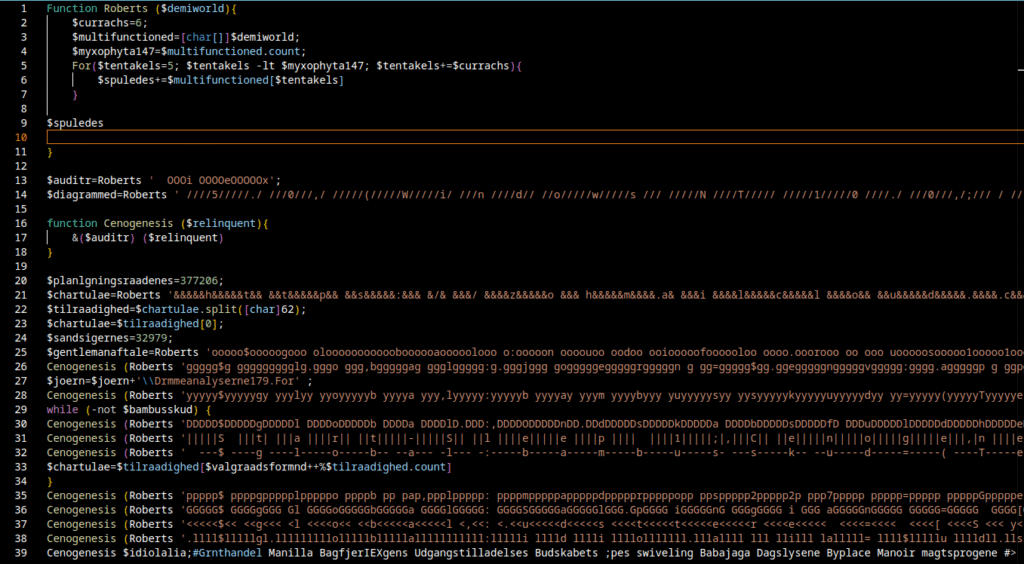1024x564 pixels.
Task: Click &($auditr) call on line 17
Action: point(103,238)
